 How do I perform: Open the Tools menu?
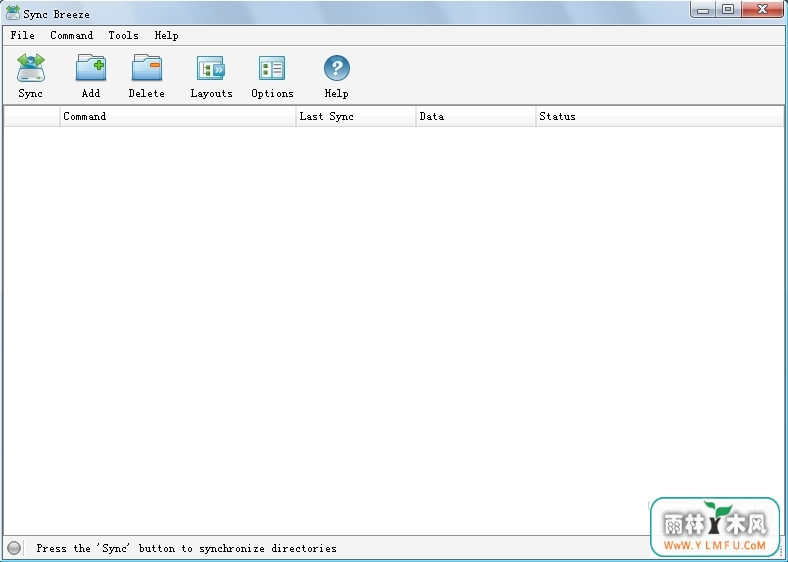point(124,35)
